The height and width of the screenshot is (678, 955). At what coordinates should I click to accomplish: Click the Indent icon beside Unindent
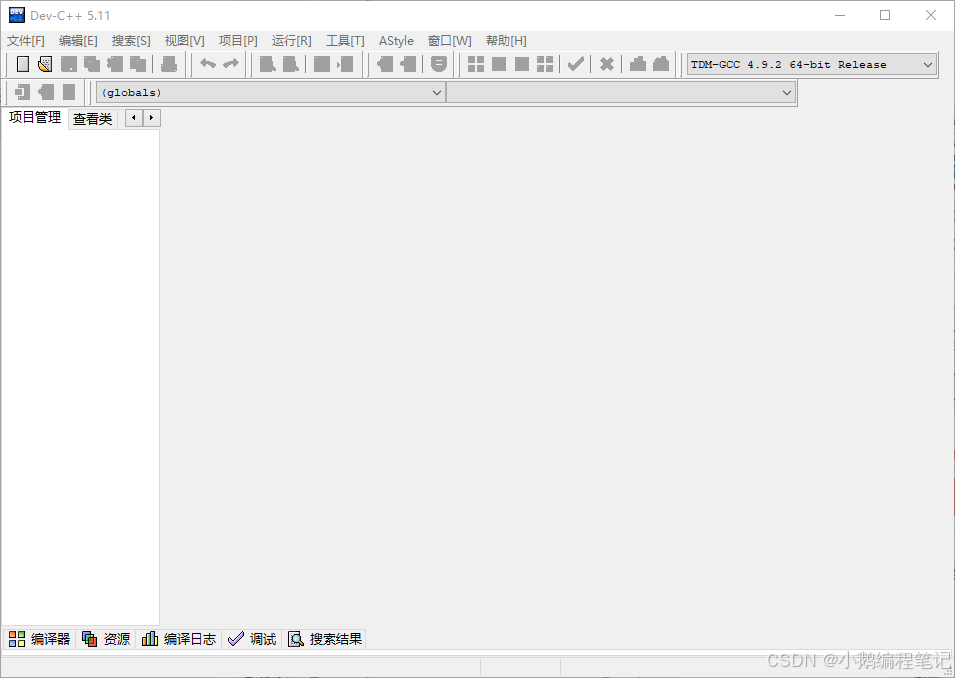point(407,64)
